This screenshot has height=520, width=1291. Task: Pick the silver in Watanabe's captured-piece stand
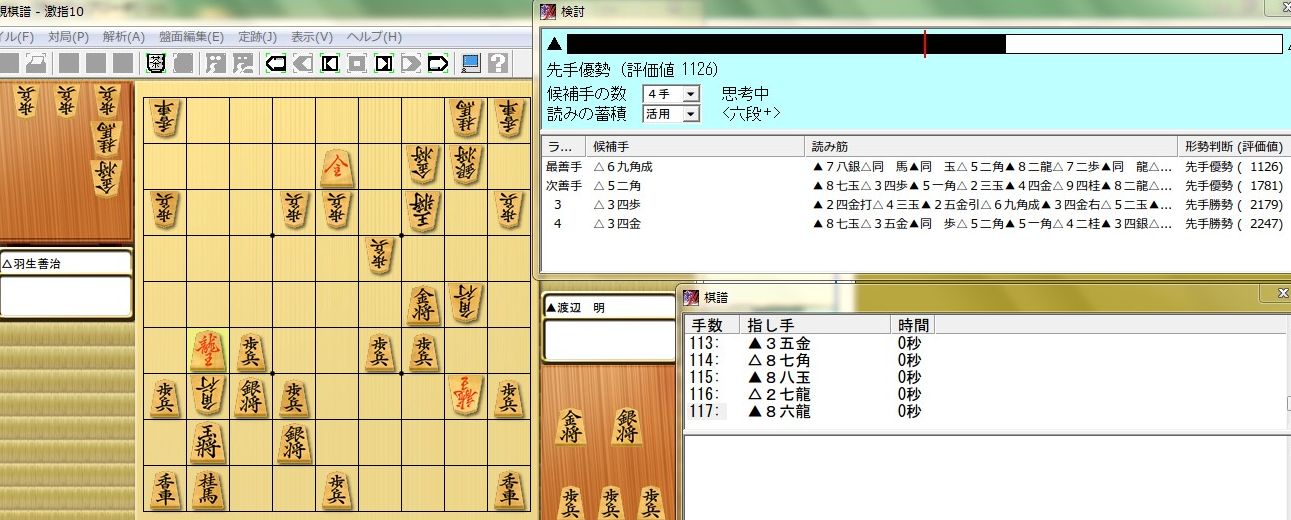[627, 427]
